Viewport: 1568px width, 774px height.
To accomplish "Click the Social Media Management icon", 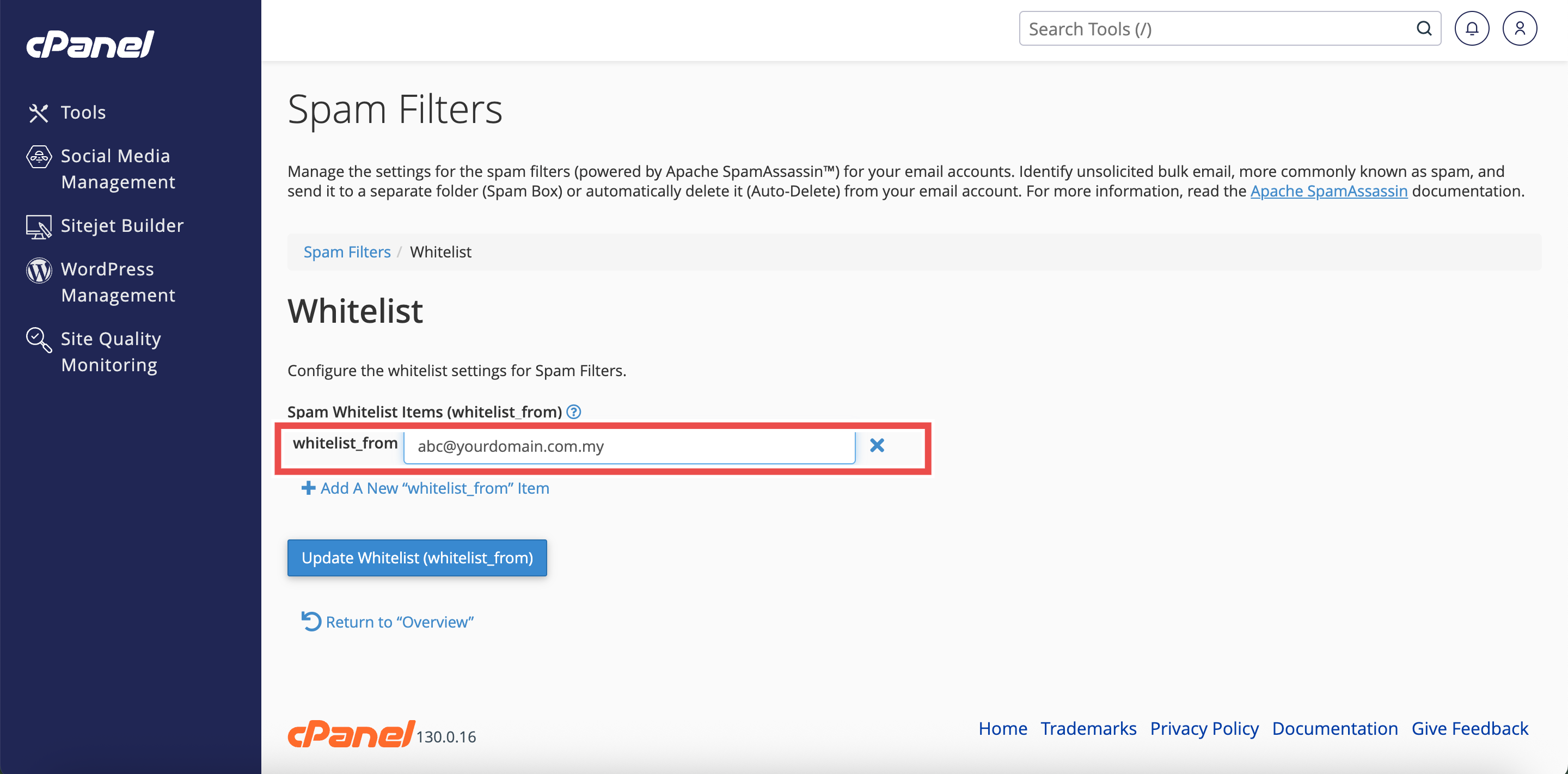I will (39, 157).
